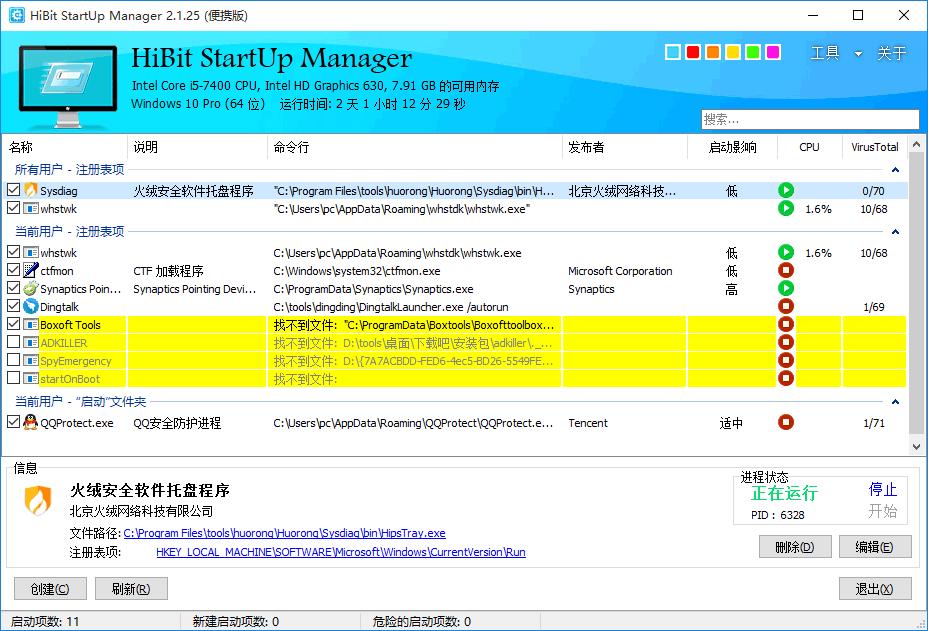Click the red stopped icon for Dingtalk

coord(785,307)
